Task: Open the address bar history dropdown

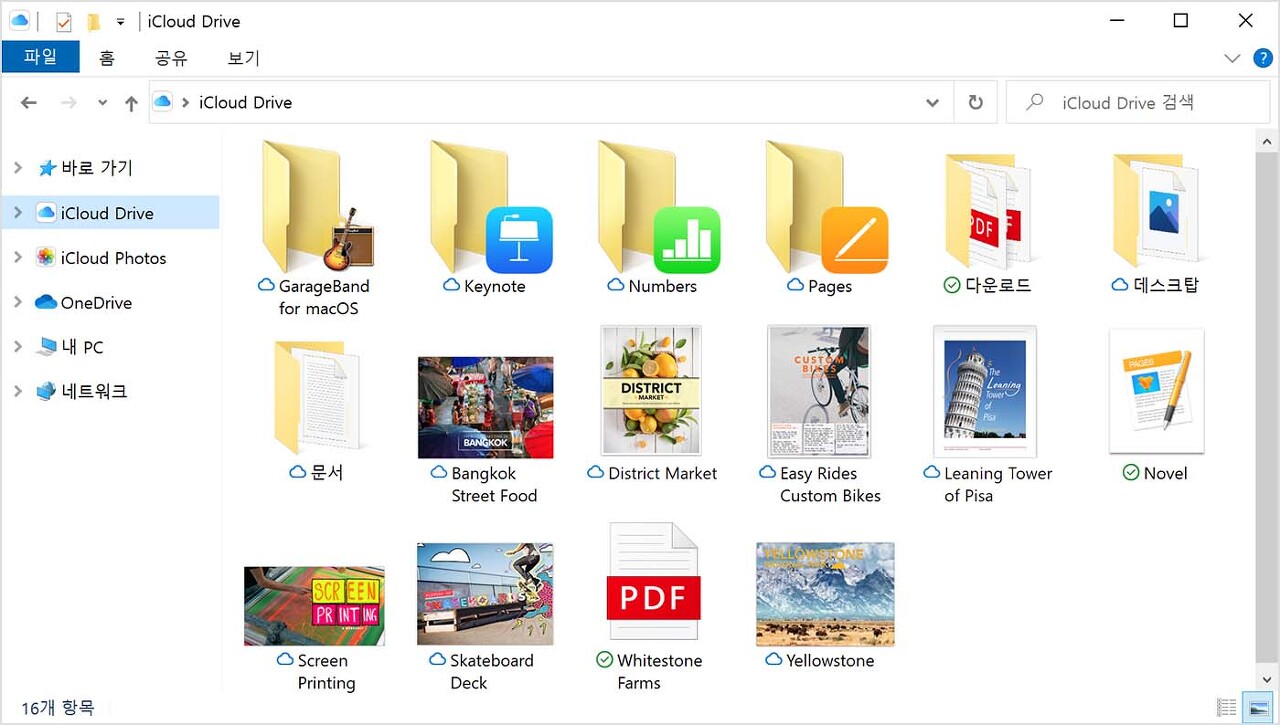Action: click(932, 102)
